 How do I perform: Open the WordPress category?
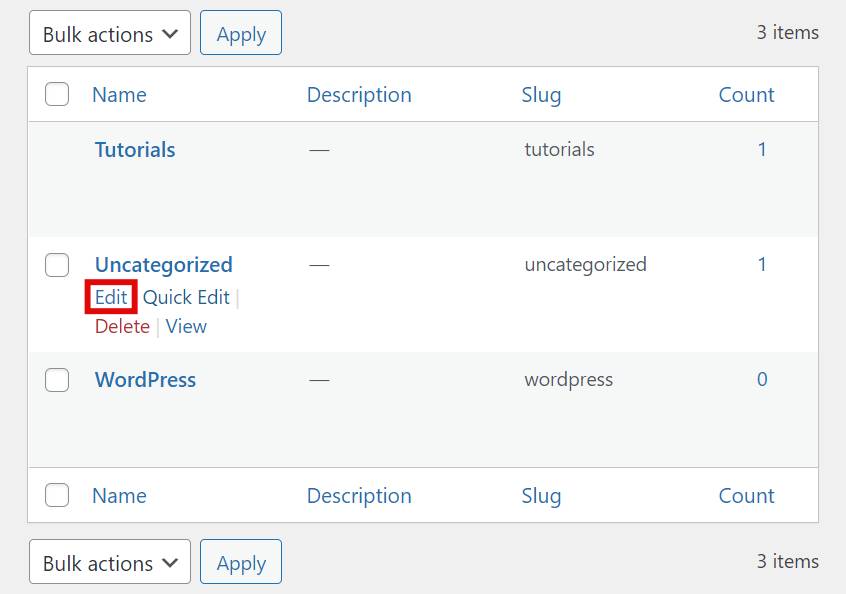coord(145,380)
